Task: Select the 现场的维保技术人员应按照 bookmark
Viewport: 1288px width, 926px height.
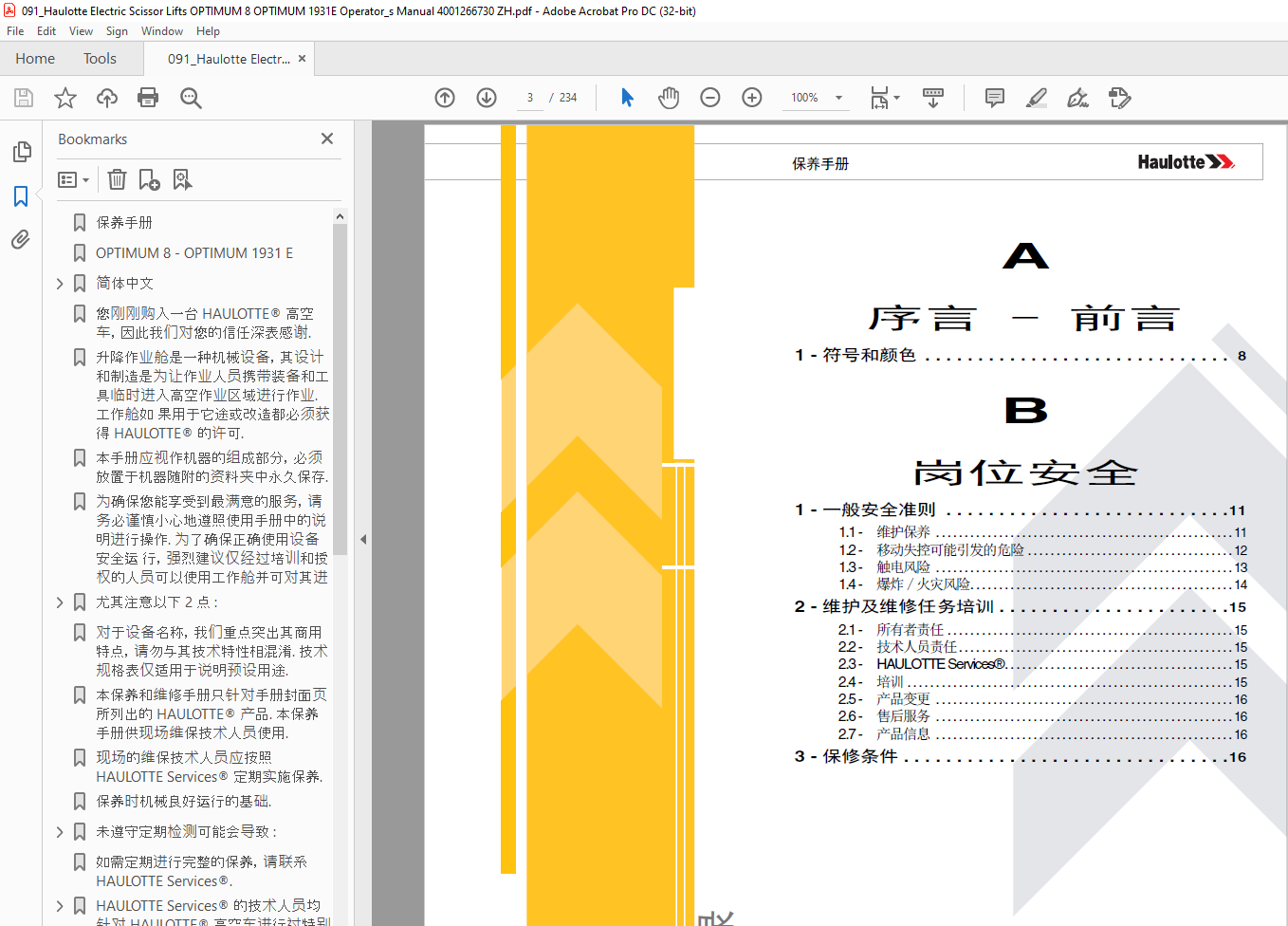Action: [210, 768]
